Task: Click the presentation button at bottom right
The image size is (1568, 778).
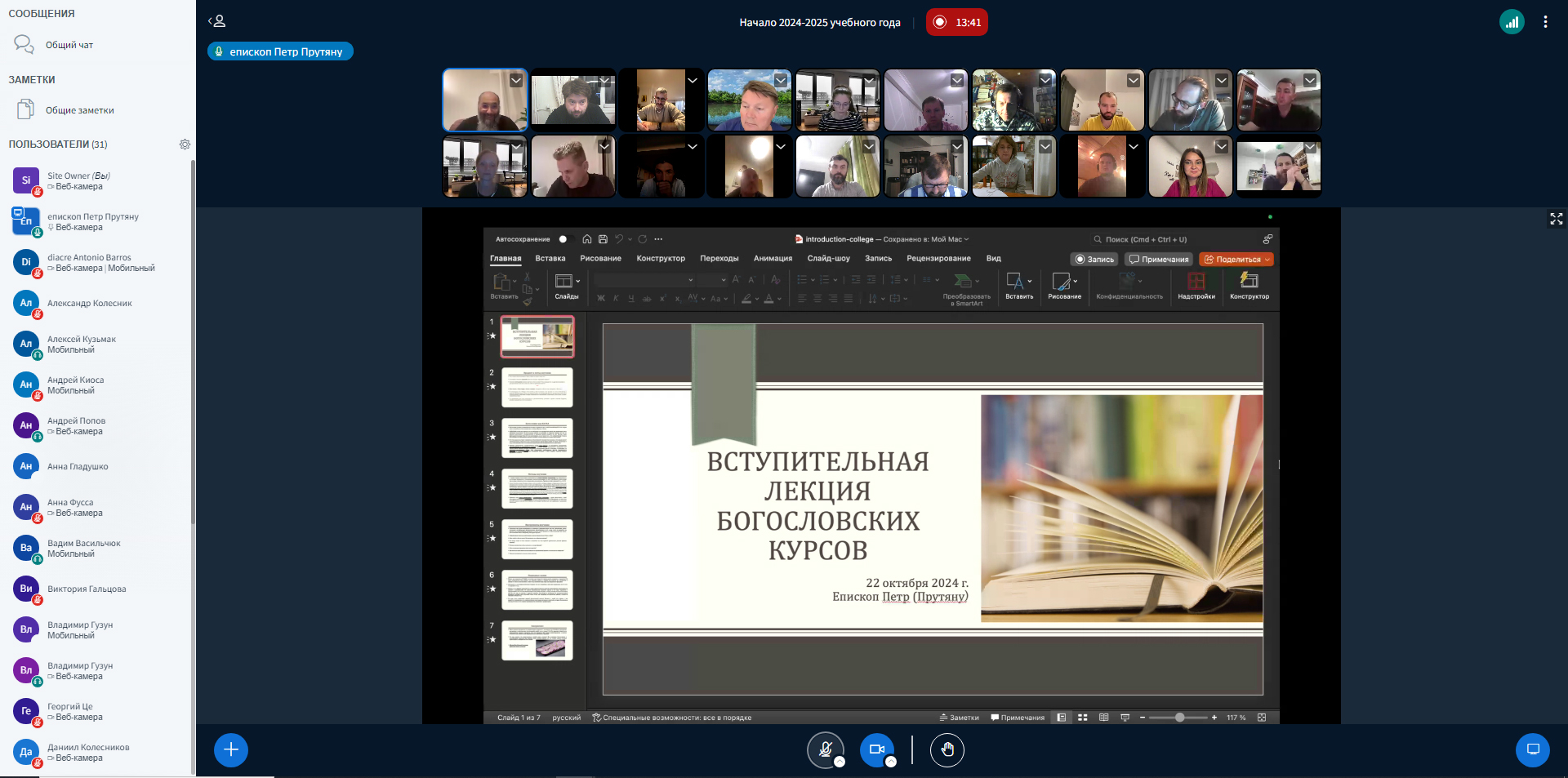Action: click(1532, 749)
